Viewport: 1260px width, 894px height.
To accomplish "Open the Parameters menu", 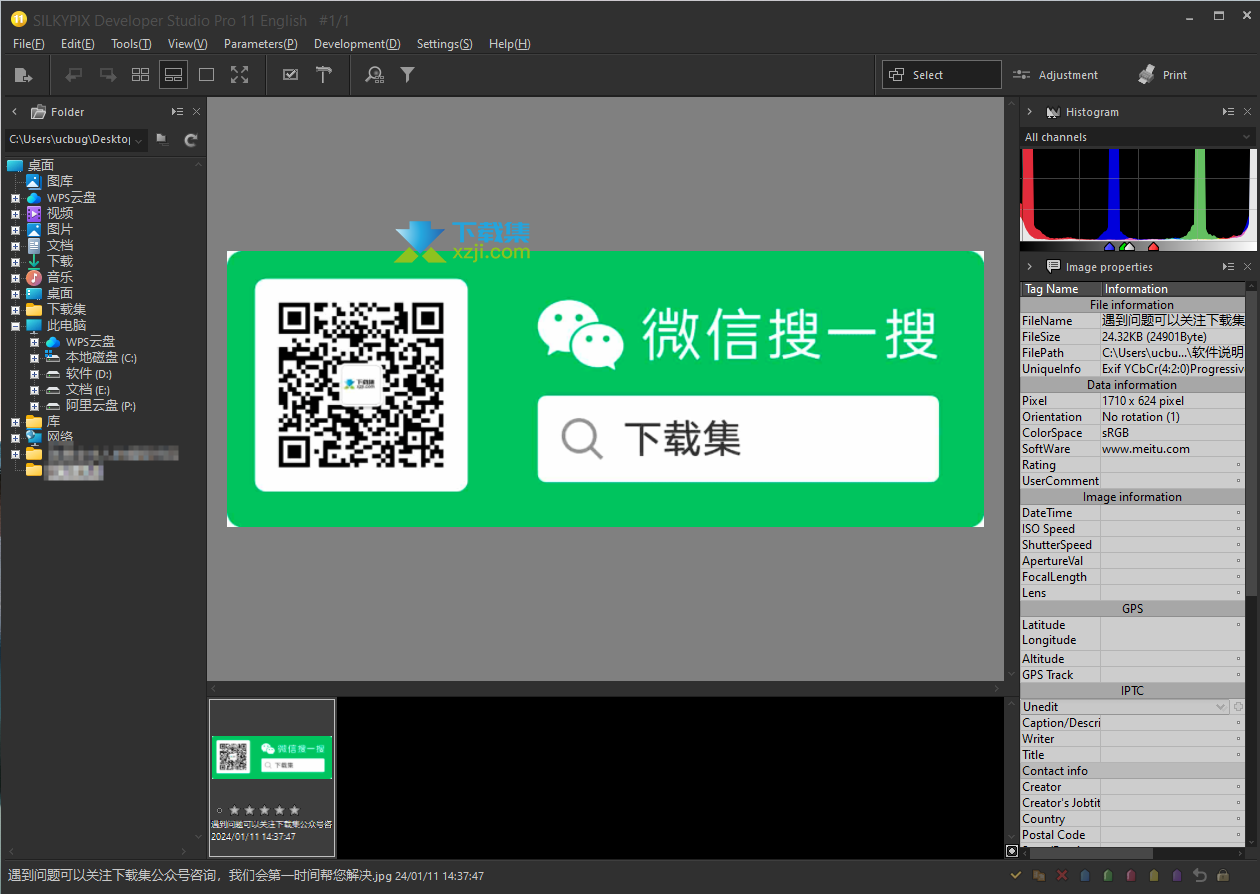I will point(261,44).
